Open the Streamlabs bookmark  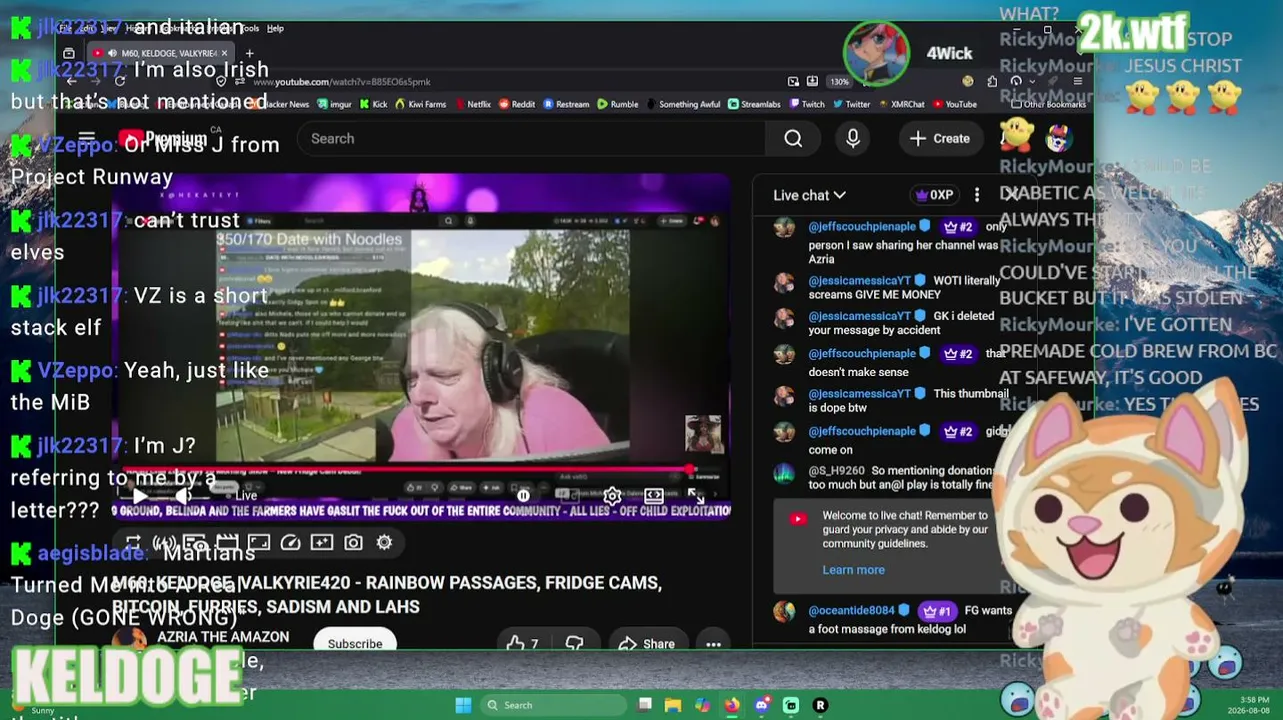click(754, 104)
